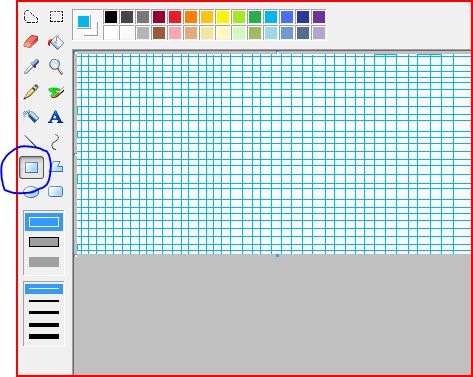The width and height of the screenshot is (473, 377).
Task: Pick the black color swatch
Action: click(x=111, y=17)
